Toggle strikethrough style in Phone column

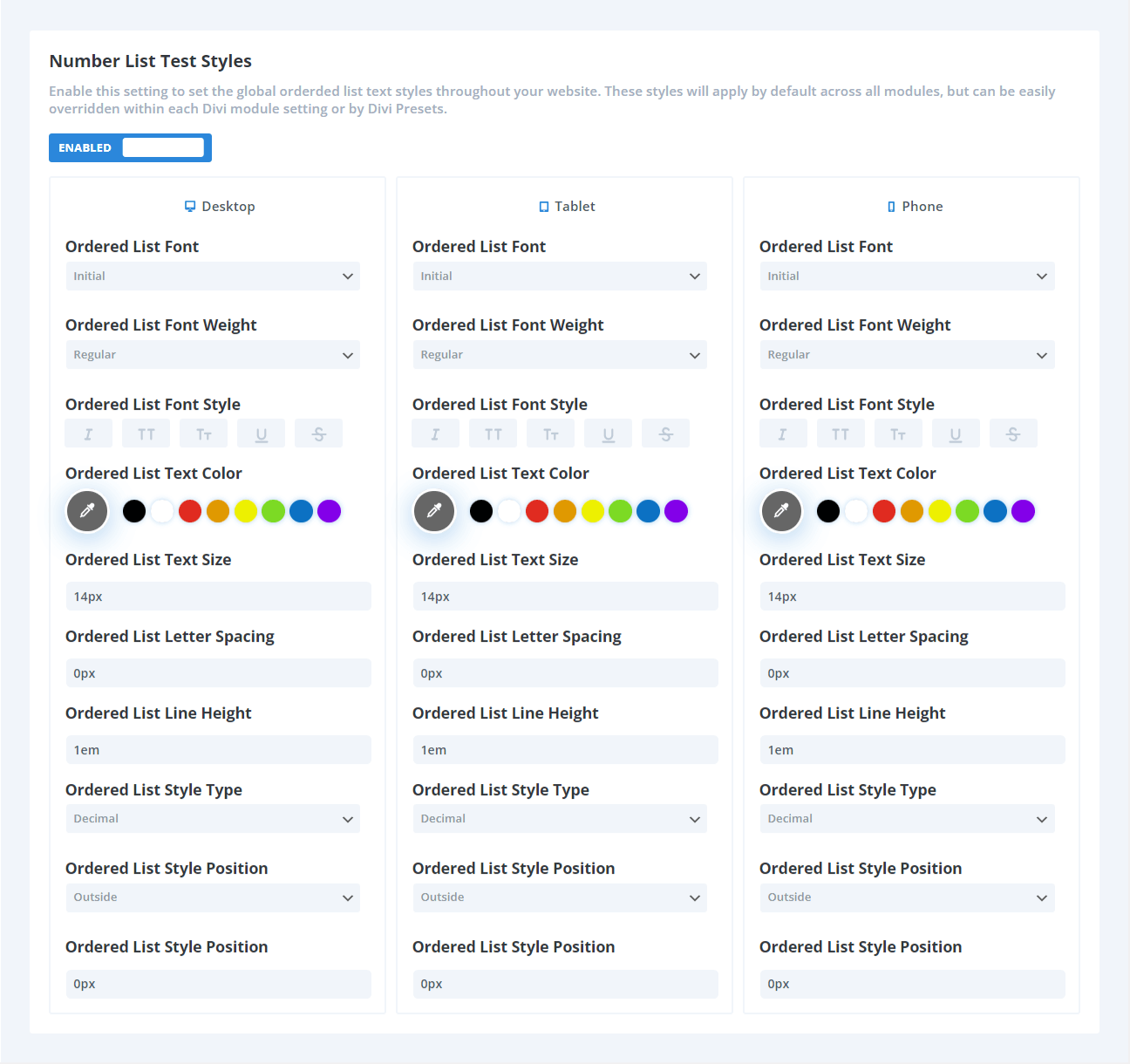(x=1013, y=433)
